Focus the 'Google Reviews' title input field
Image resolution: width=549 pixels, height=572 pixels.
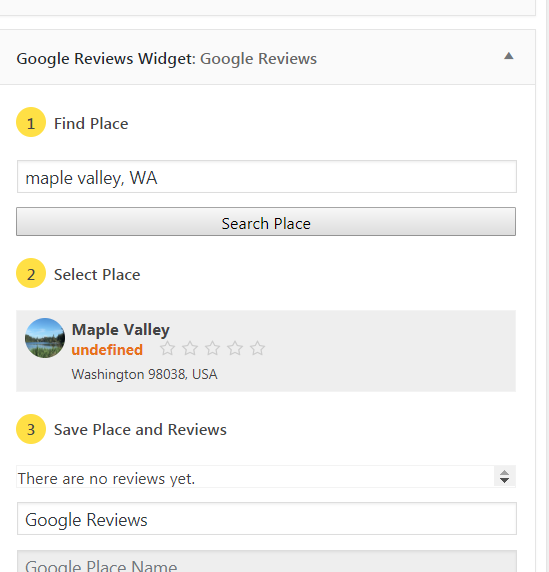pyautogui.click(x=267, y=519)
